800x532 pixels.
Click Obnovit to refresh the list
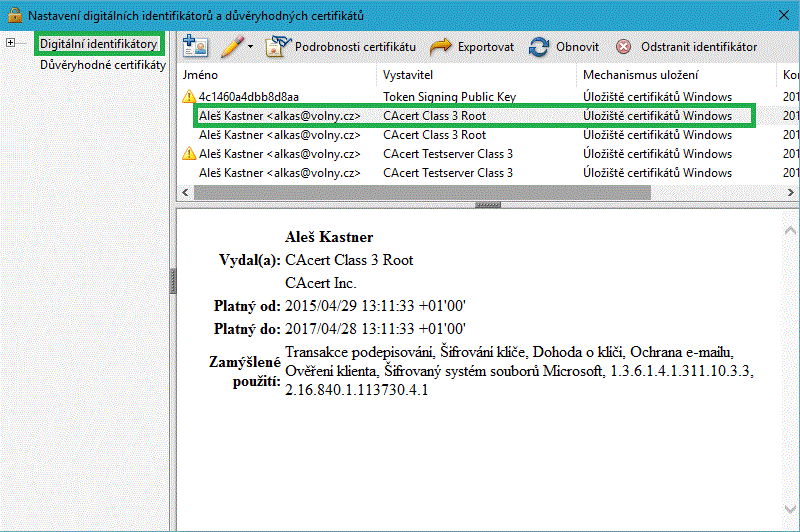[564, 46]
